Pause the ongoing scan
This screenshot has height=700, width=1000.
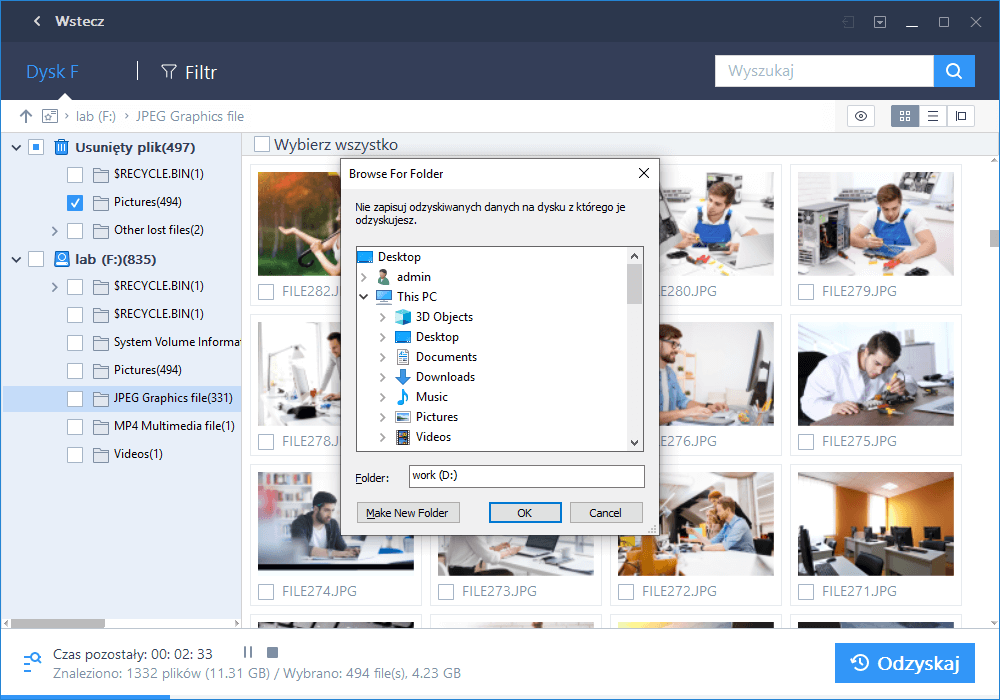247,651
